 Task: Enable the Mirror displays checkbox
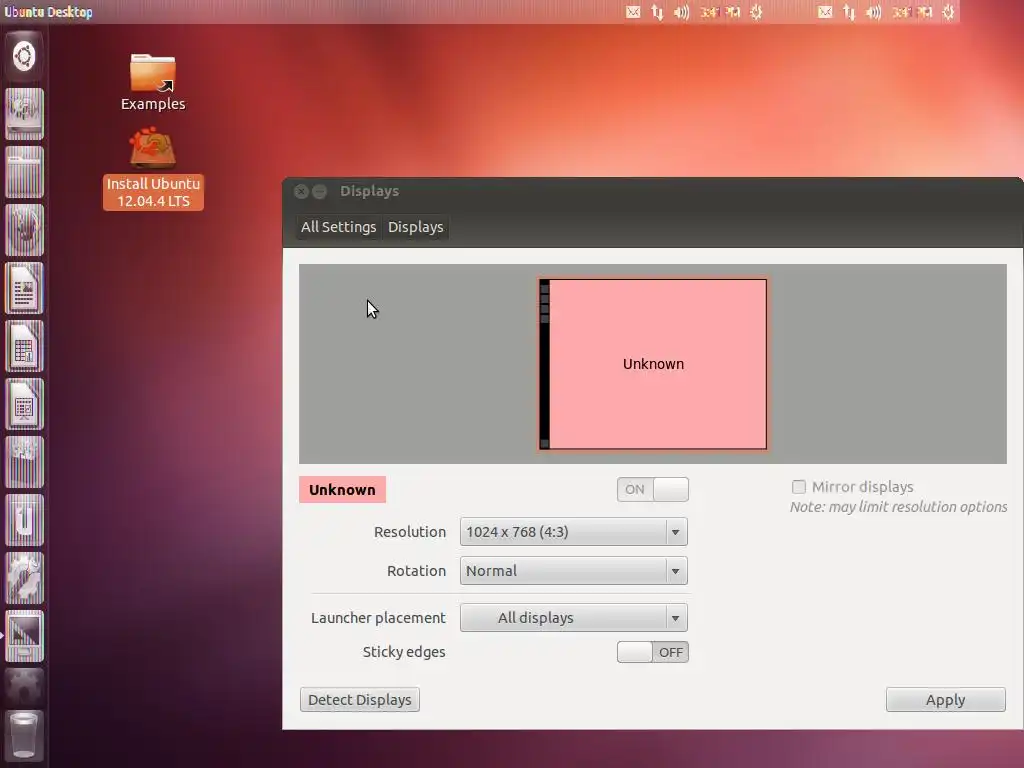(798, 487)
